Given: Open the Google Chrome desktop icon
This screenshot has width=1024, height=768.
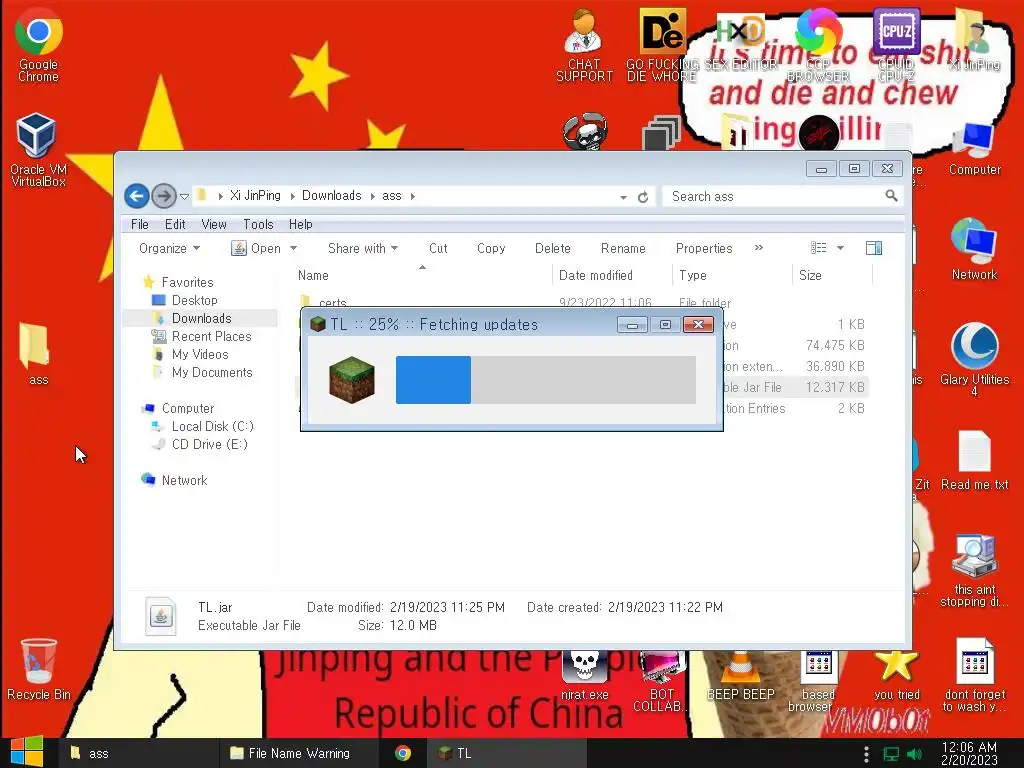Looking at the screenshot, I should coord(39,47).
